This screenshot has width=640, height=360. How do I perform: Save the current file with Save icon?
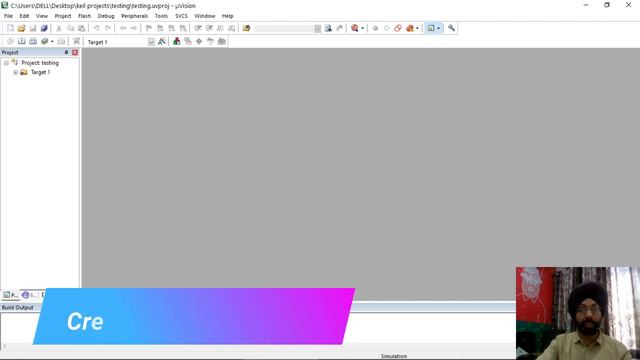click(33, 28)
